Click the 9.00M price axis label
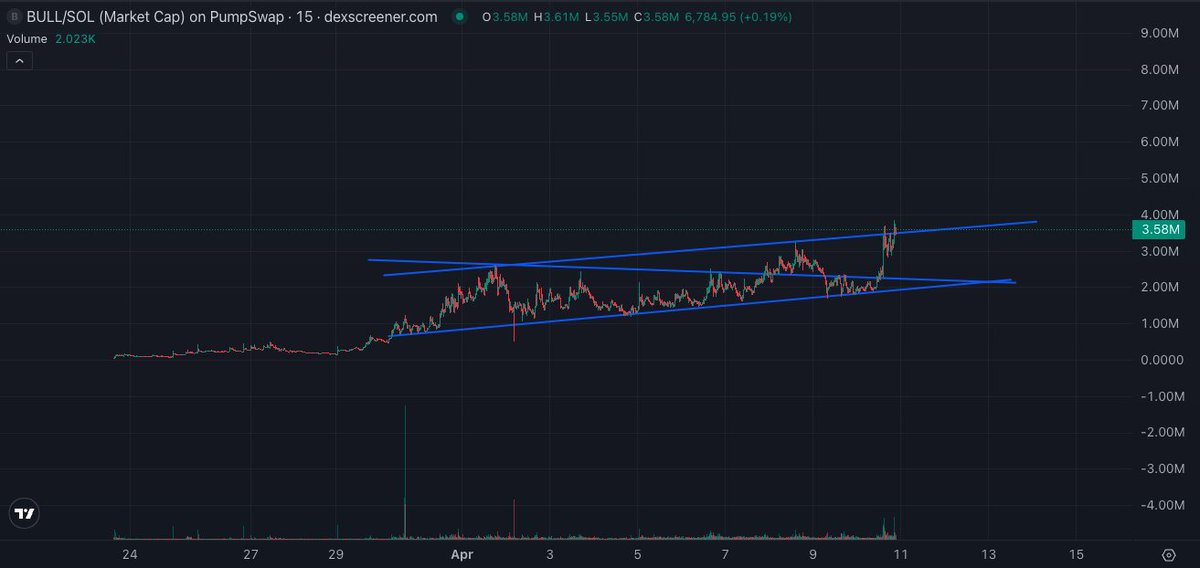The image size is (1200, 568). [x=1161, y=34]
